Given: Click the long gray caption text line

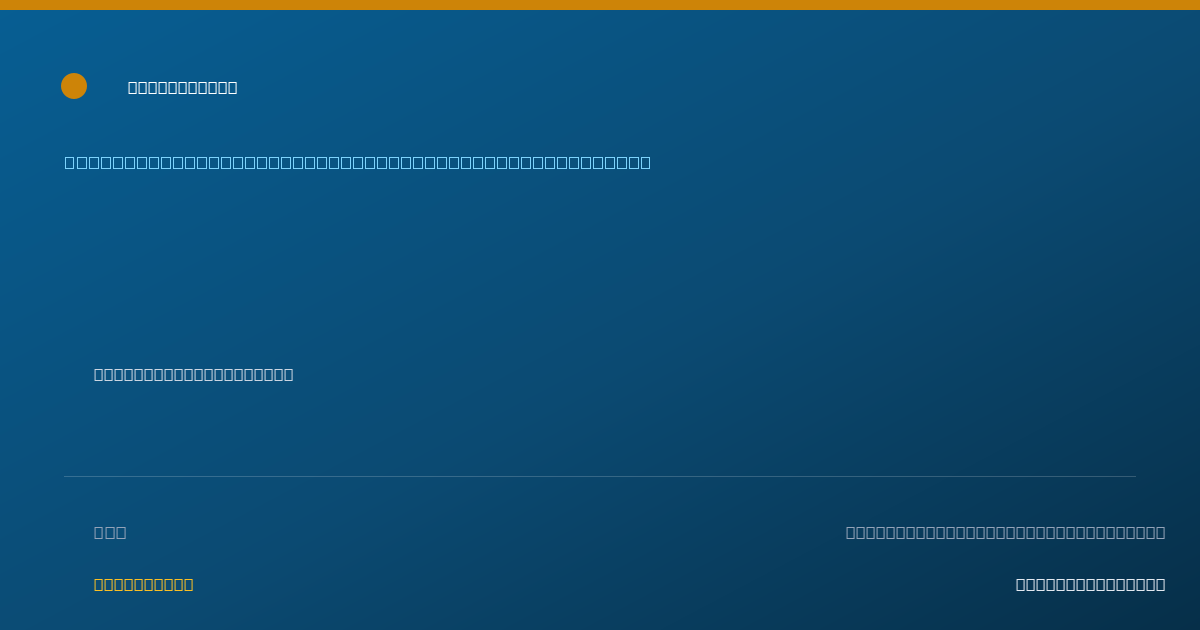Looking at the screenshot, I should click(x=1006, y=533).
